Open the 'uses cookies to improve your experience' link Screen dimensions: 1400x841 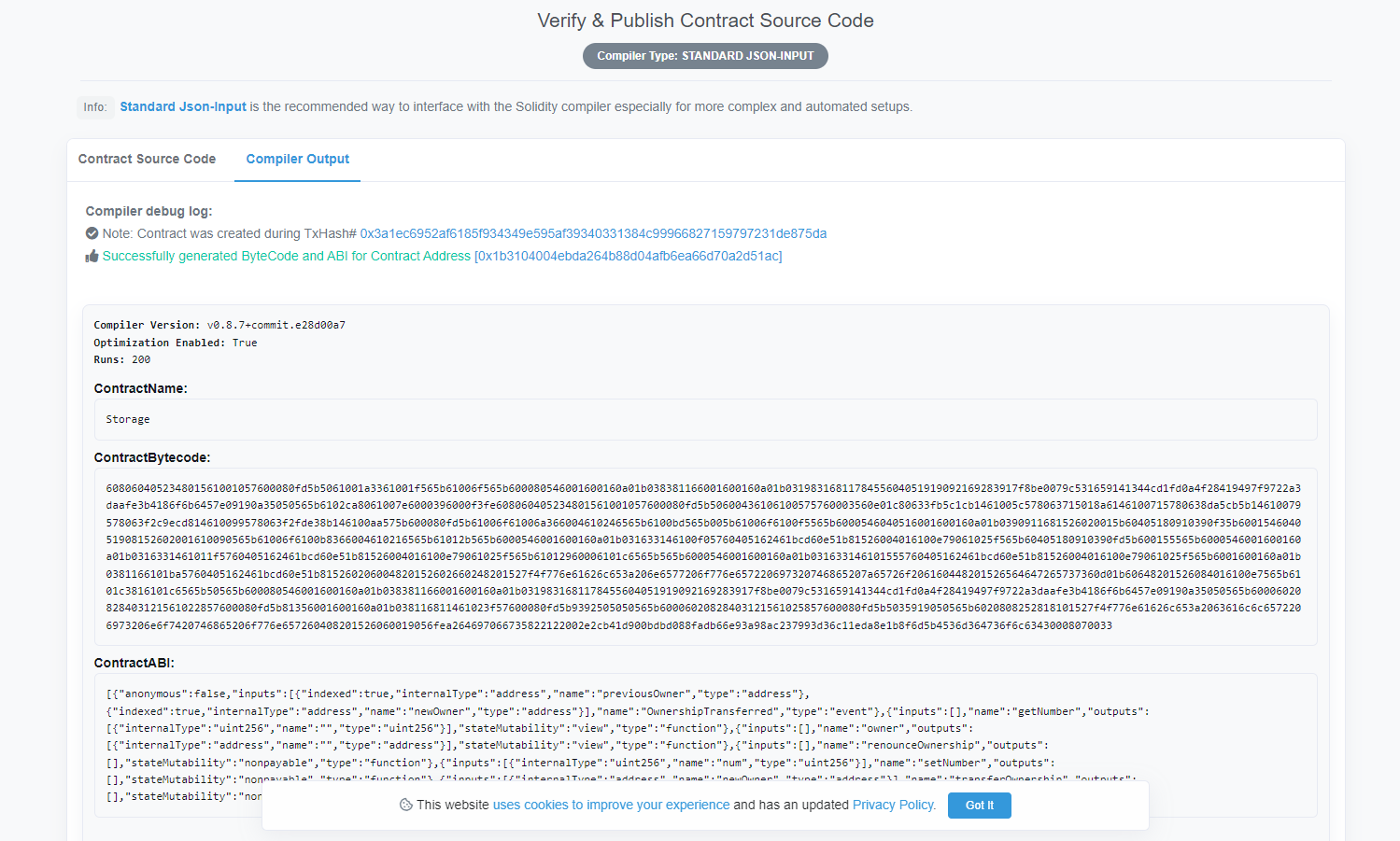(x=611, y=805)
